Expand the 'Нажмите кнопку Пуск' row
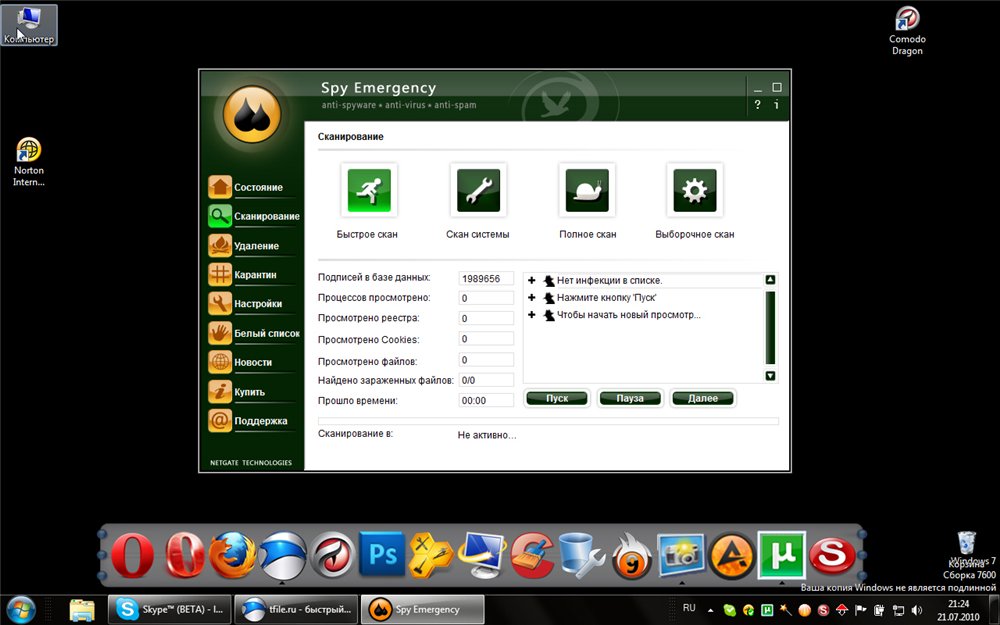The width and height of the screenshot is (1000, 625). click(531, 297)
